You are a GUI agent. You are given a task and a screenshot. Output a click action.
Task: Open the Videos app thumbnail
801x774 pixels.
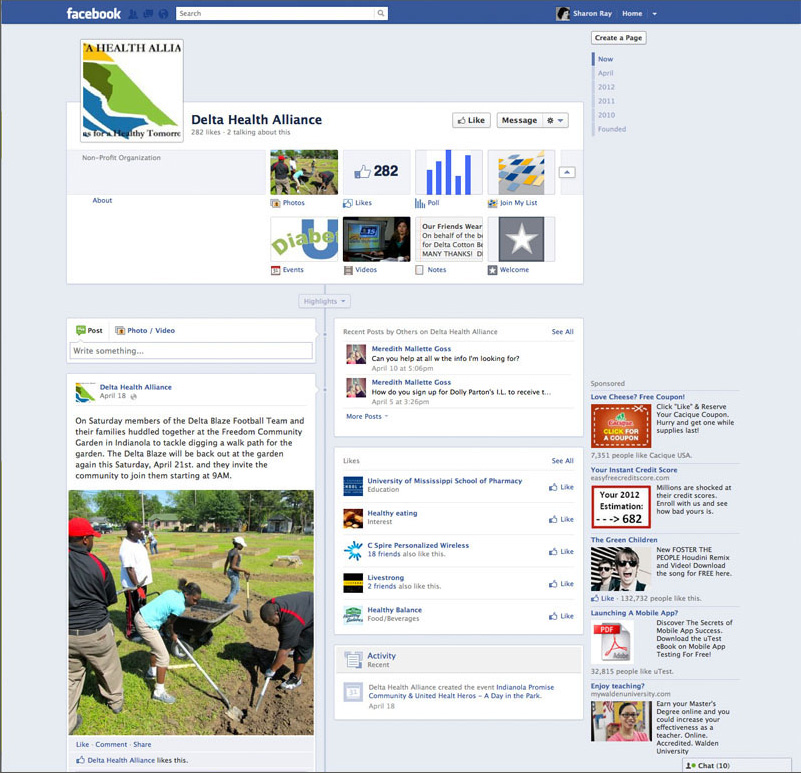pyautogui.click(x=376, y=239)
